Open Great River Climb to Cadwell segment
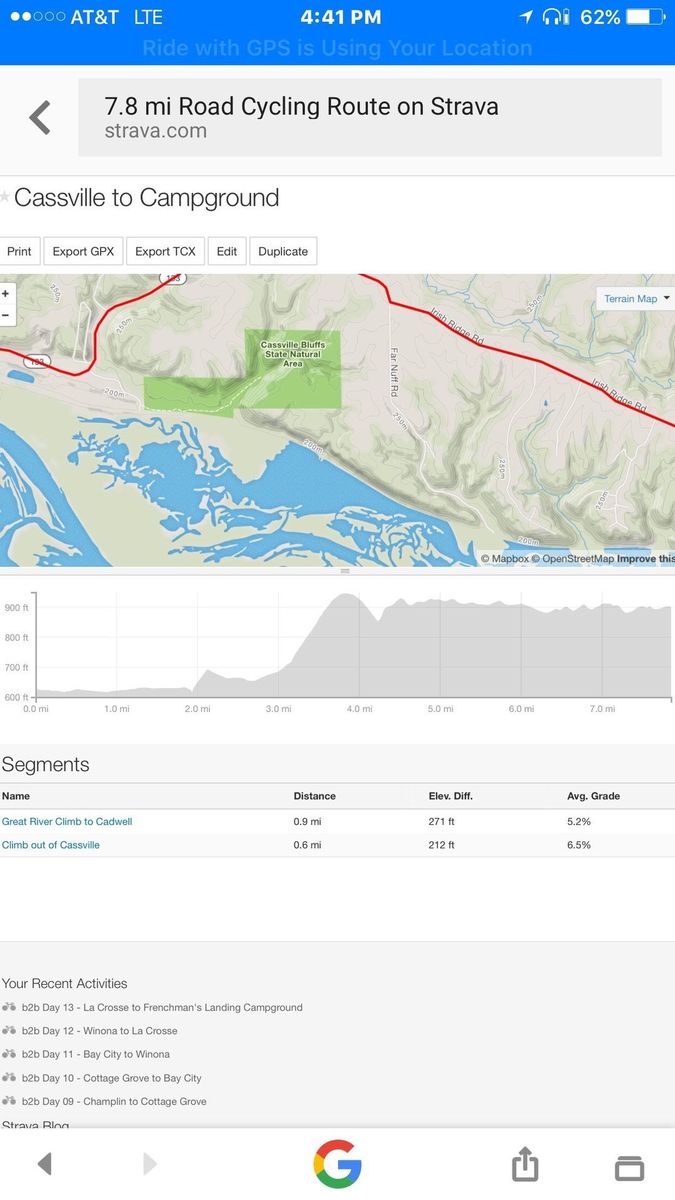 [x=67, y=821]
